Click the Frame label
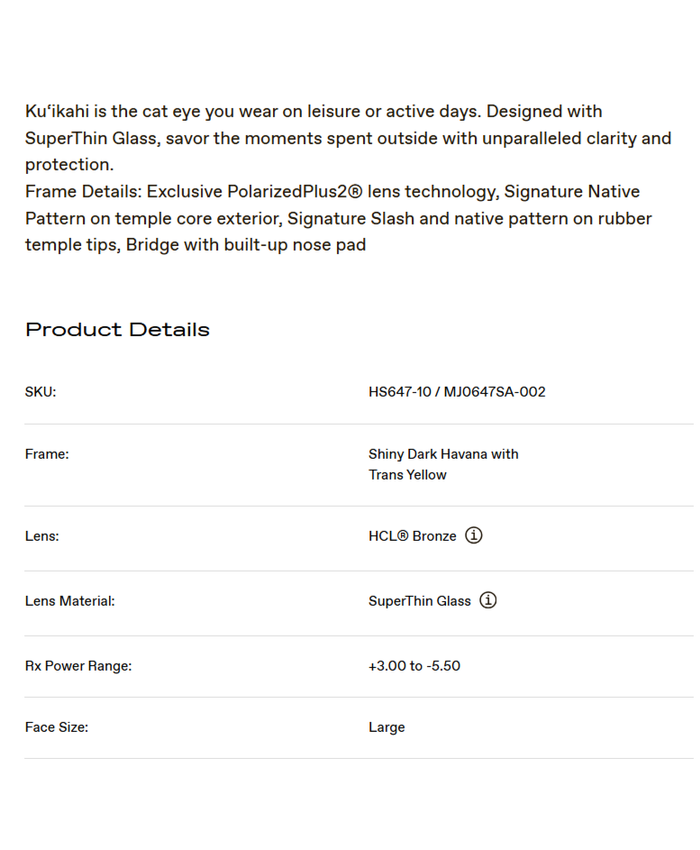 [x=47, y=454]
